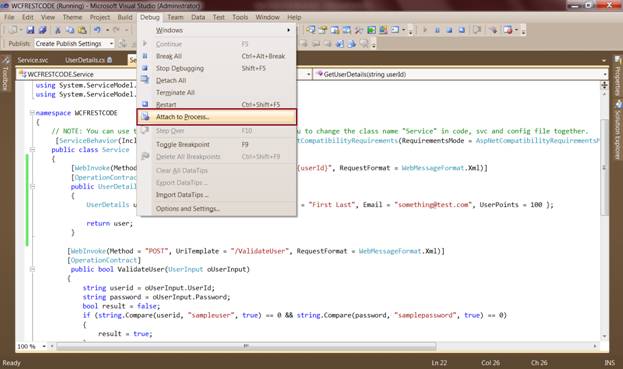Open the 100 % zoom dropdown

[44, 346]
